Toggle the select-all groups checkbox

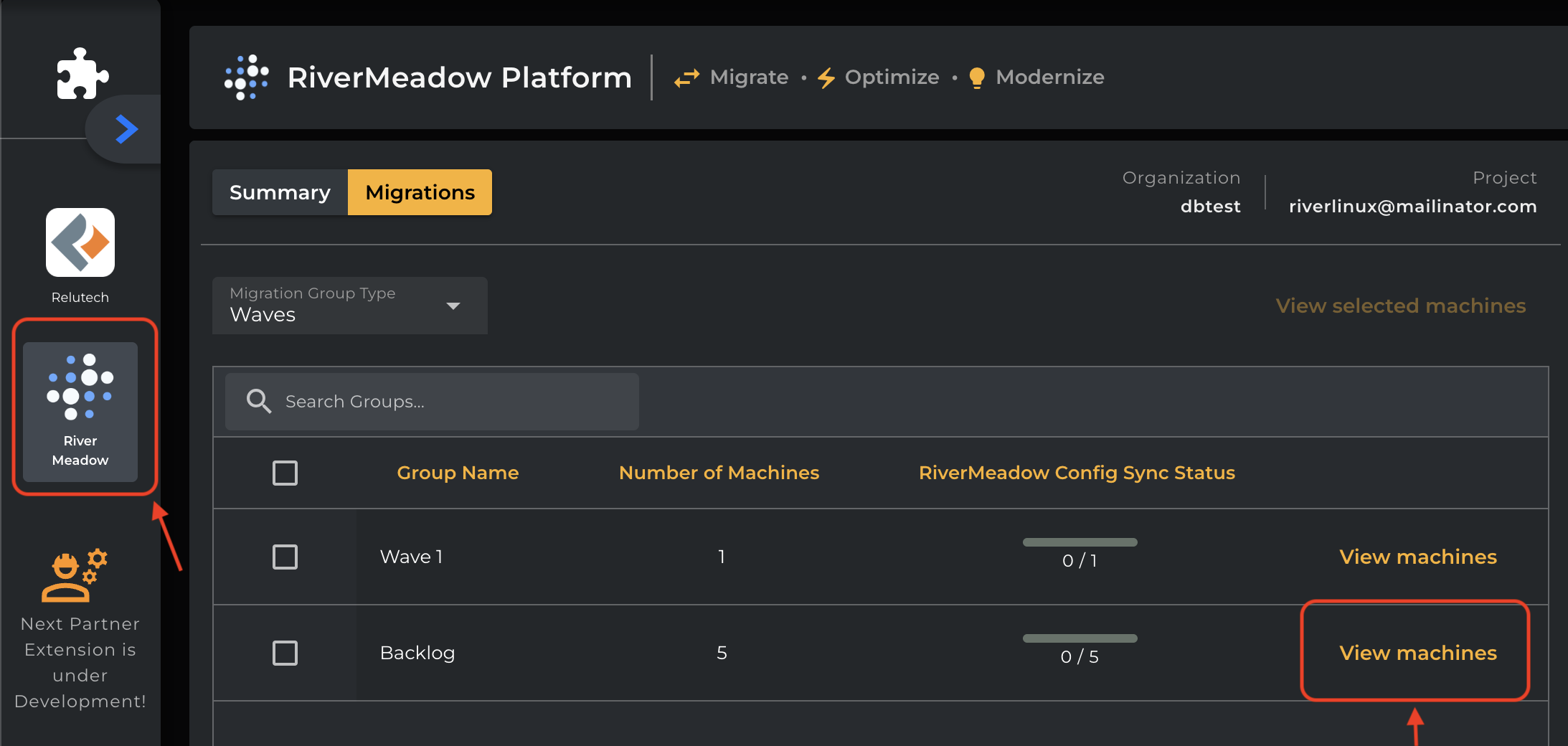[x=285, y=473]
